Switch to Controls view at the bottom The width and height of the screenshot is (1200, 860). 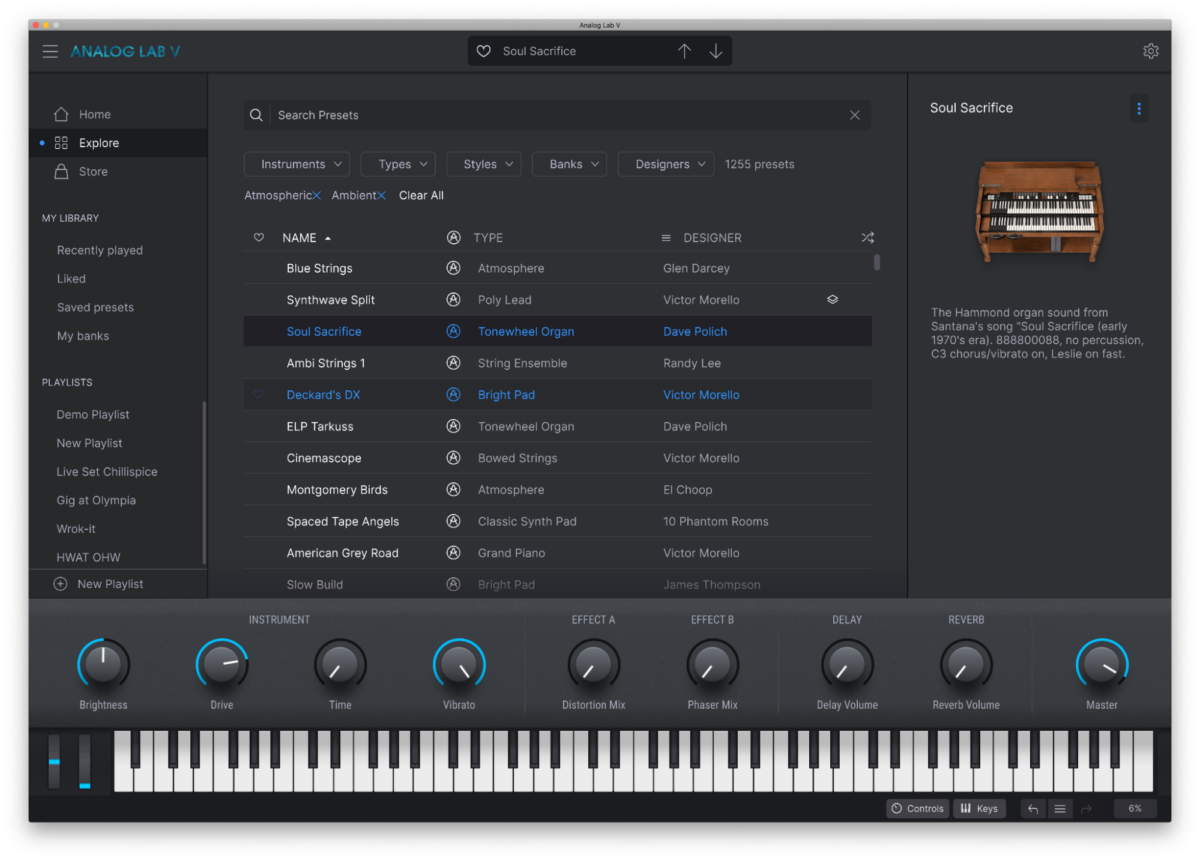(916, 808)
